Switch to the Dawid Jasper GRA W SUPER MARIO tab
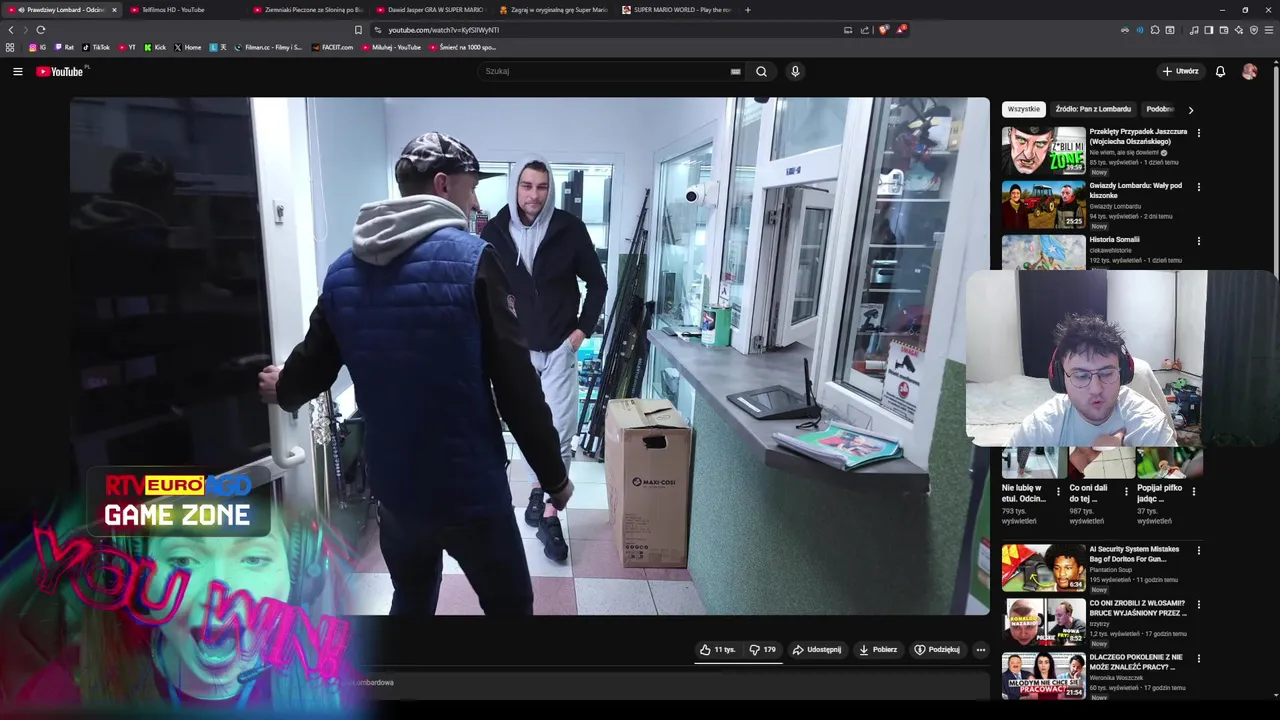Screen dimensions: 1280x720 [430, 10]
